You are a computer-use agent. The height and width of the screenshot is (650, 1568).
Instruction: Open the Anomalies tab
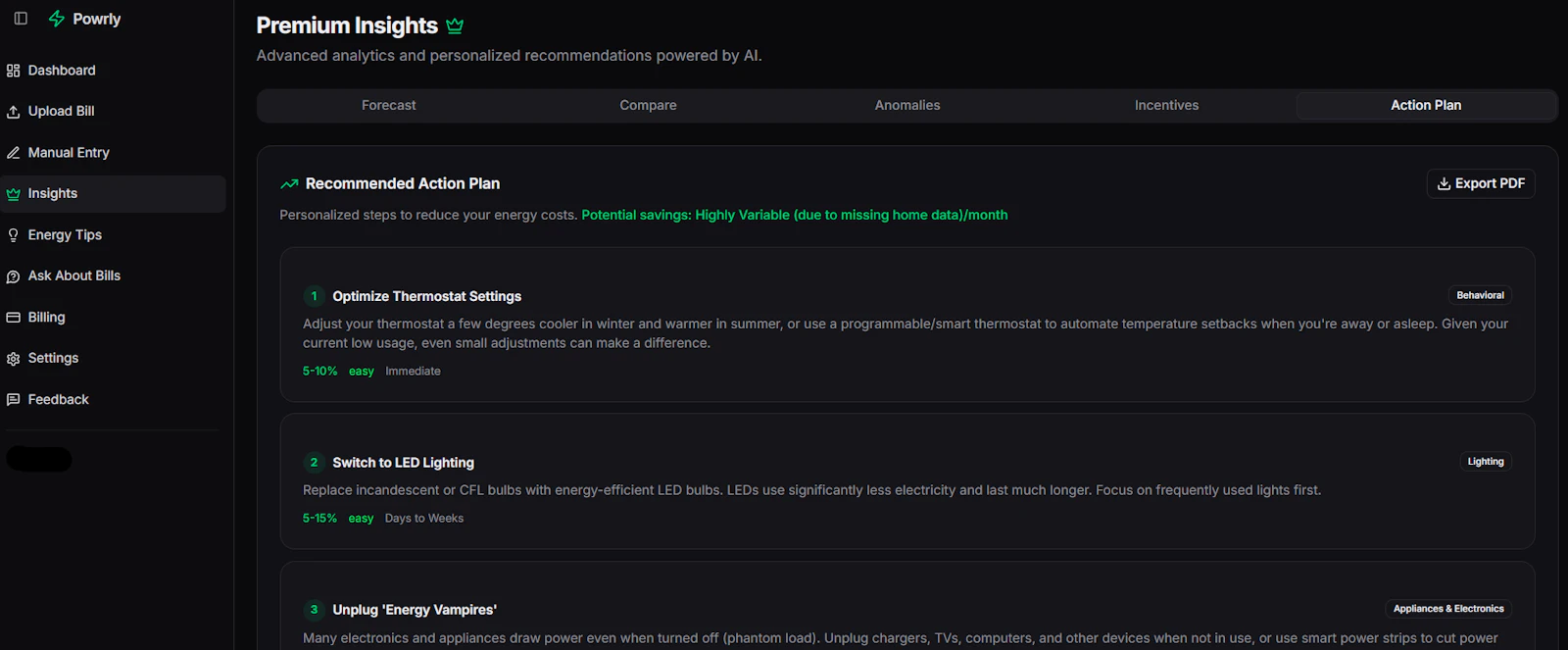point(907,106)
